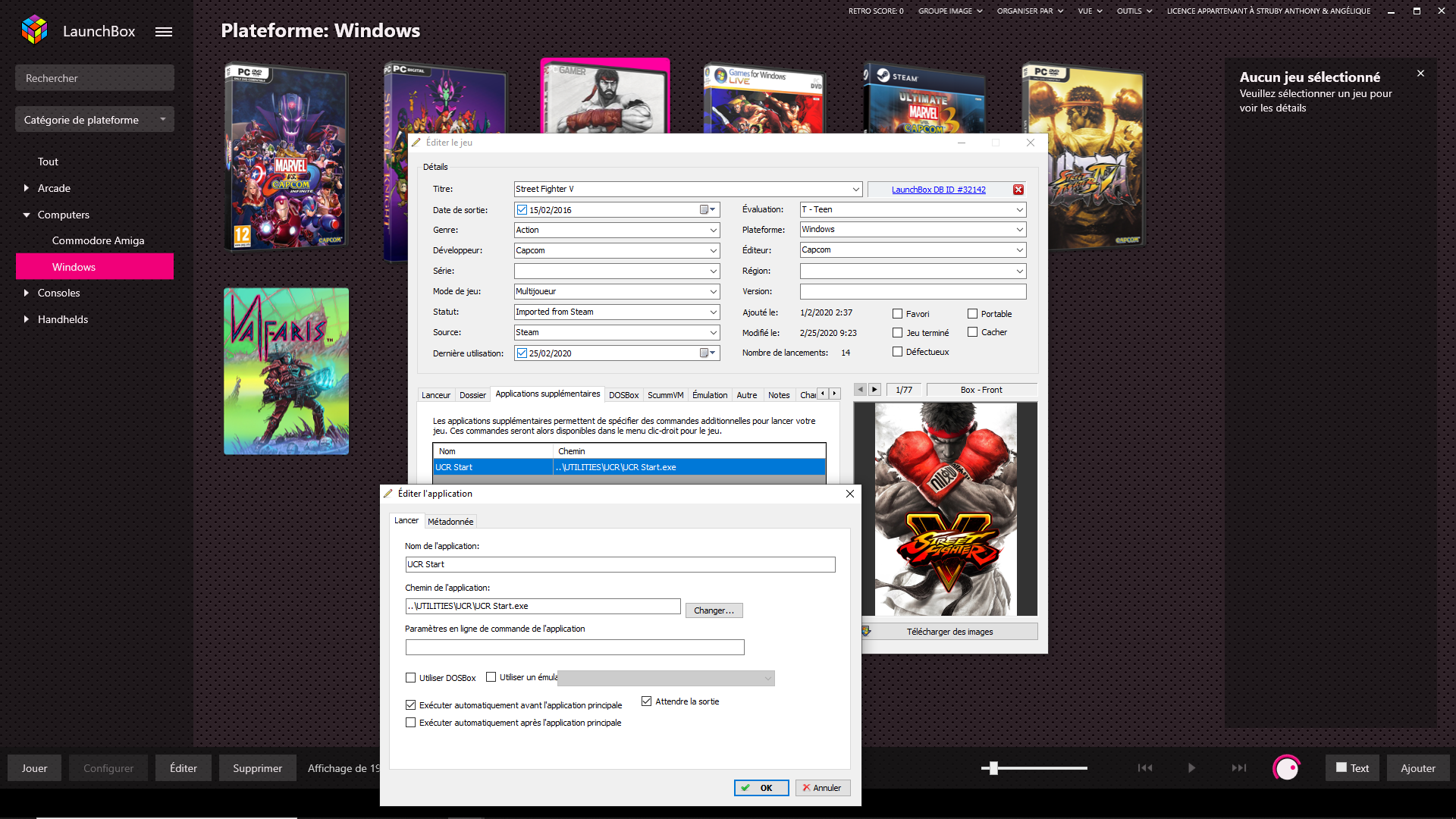Check run automatically after main application
The width and height of the screenshot is (1456, 819).
pyautogui.click(x=411, y=723)
